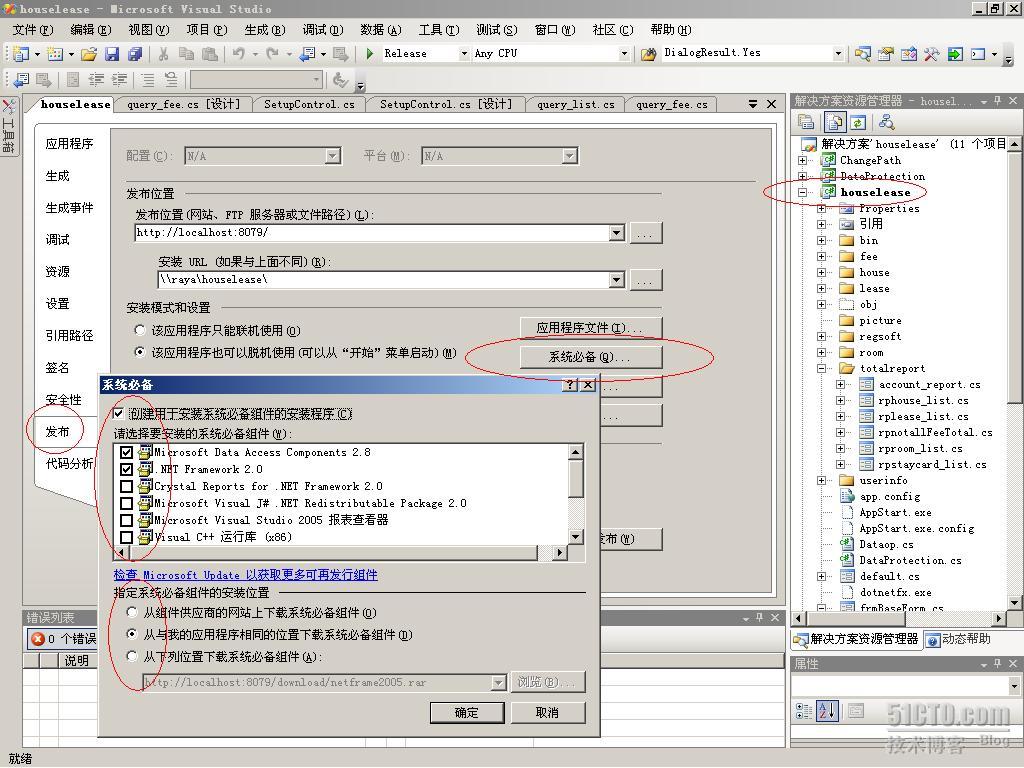Collapse the totalreport folder
Screen dimensions: 1024x768
(x=822, y=368)
